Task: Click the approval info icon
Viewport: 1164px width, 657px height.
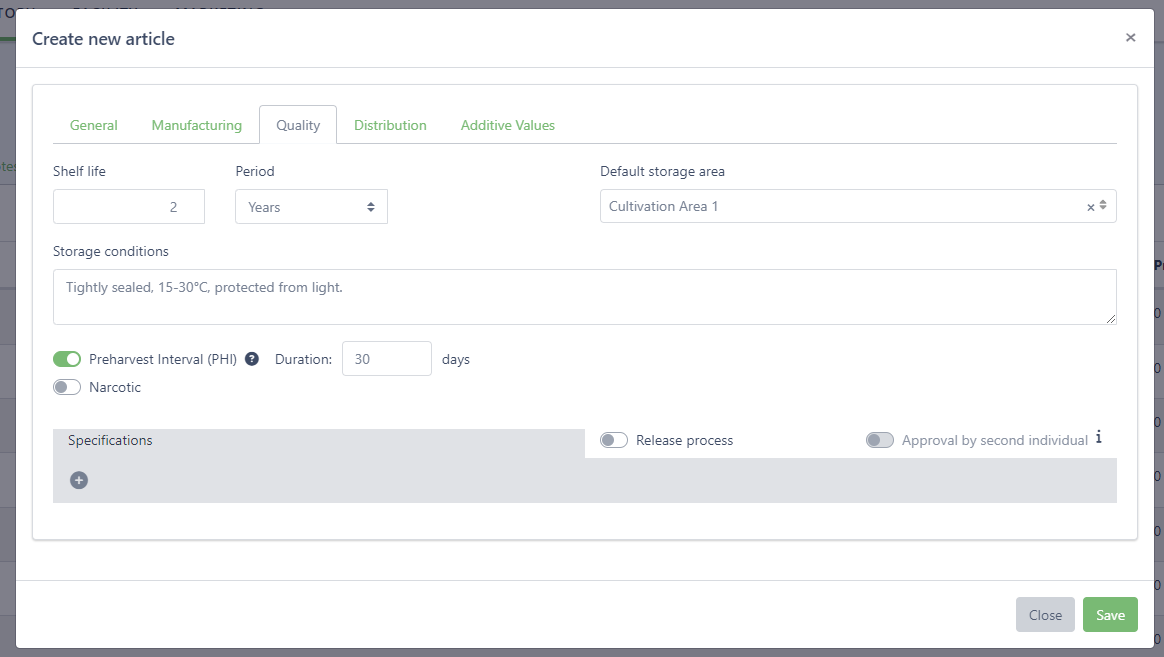Action: [x=1098, y=438]
